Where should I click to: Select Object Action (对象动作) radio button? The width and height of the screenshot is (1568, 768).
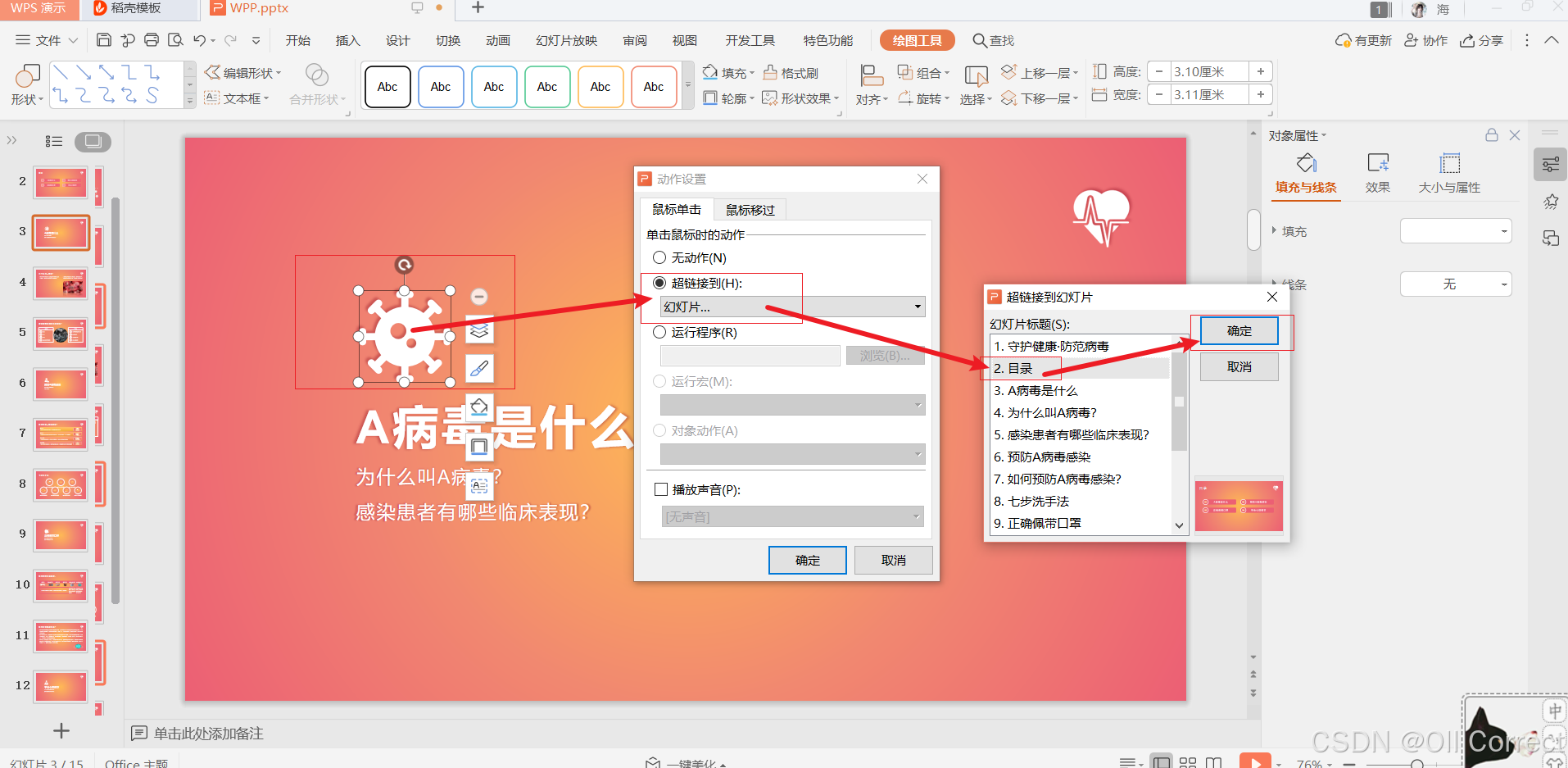(659, 430)
